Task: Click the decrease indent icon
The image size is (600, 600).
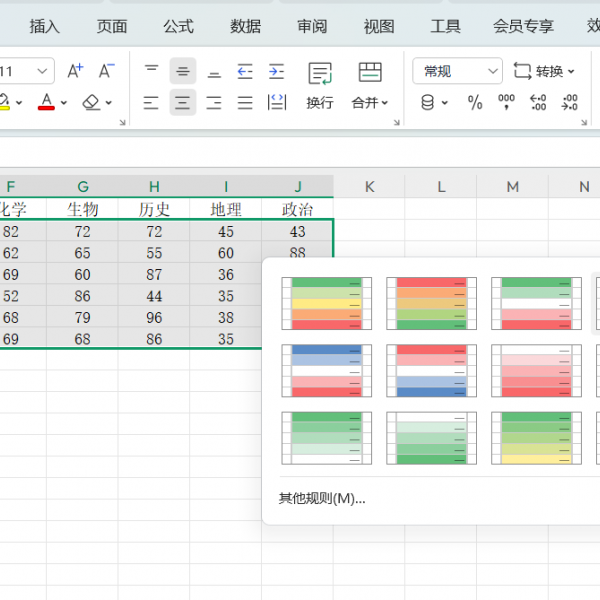Action: 245,71
